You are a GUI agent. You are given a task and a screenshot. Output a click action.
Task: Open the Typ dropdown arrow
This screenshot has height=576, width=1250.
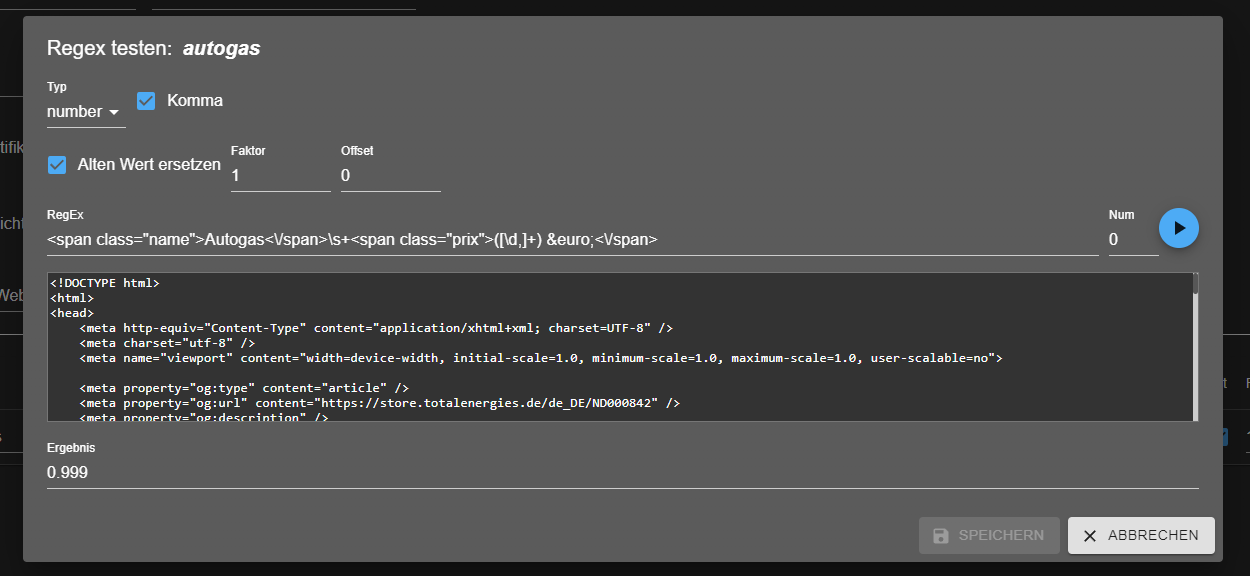tap(114, 112)
